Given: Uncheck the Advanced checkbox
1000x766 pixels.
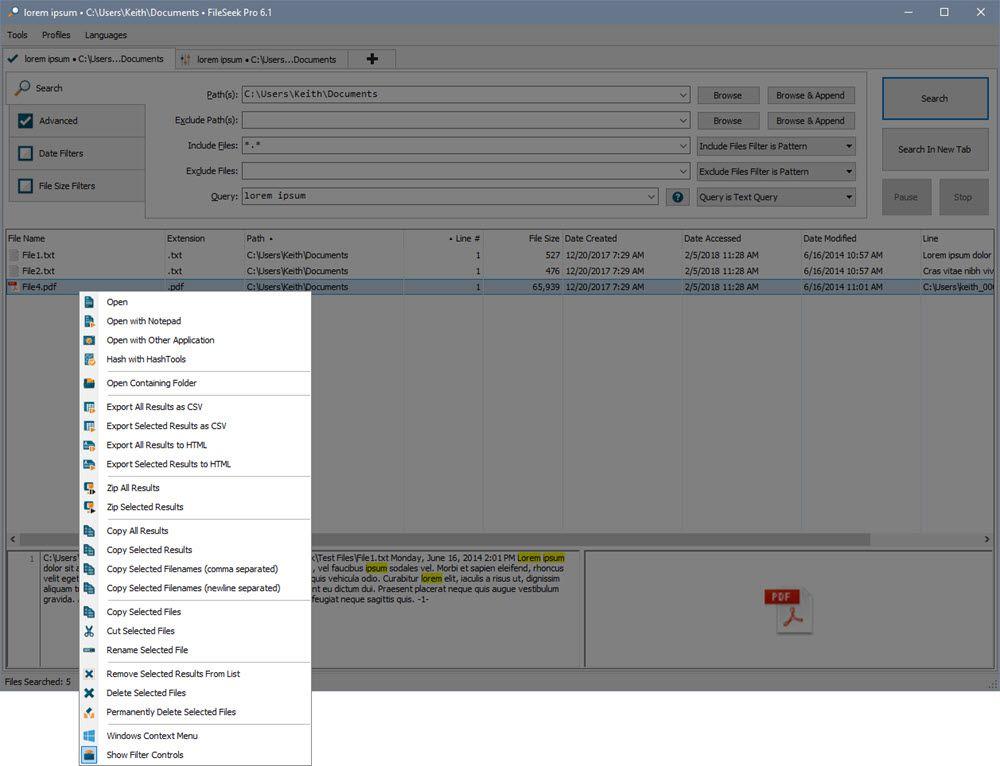Looking at the screenshot, I should (26, 121).
